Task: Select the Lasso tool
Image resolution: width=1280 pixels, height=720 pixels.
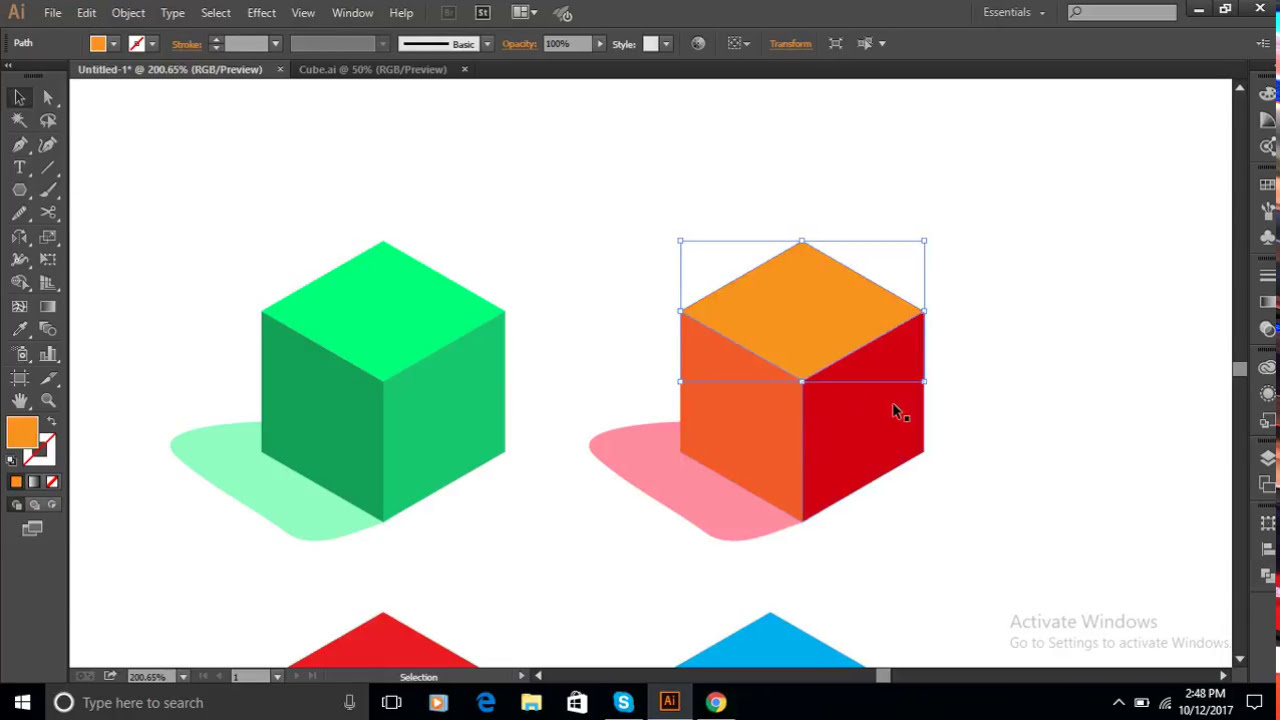Action: coord(48,120)
